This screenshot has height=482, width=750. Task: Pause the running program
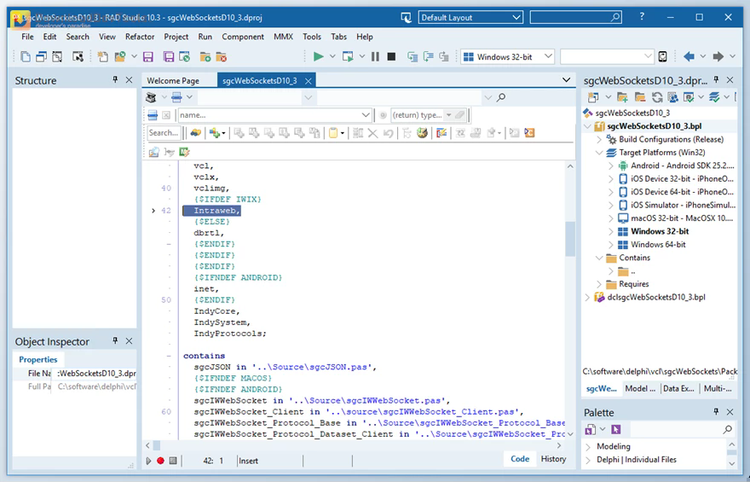375,56
